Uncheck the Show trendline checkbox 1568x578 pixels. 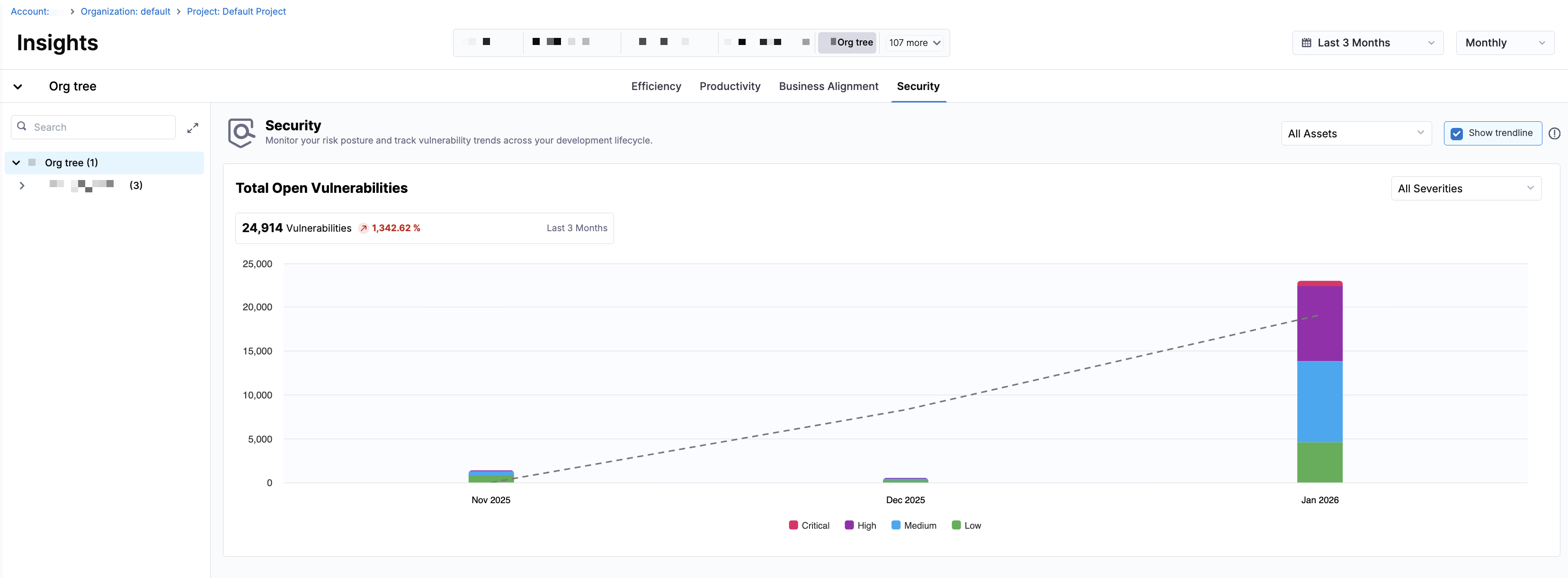pyautogui.click(x=1457, y=134)
